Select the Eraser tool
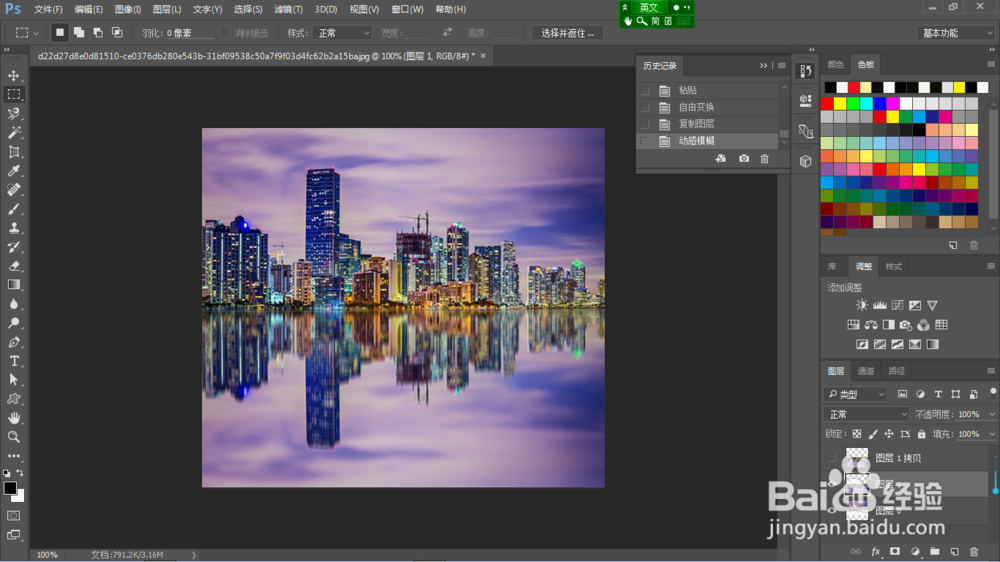The height and width of the screenshot is (562, 1000). click(13, 266)
